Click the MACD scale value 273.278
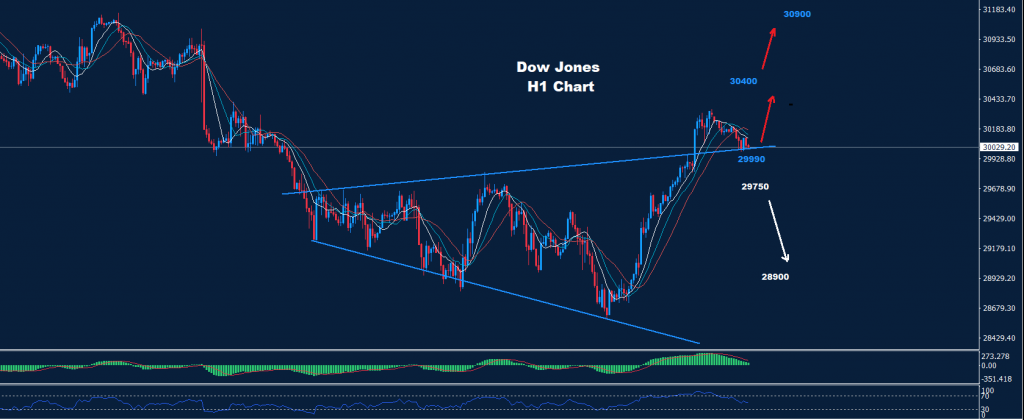This screenshot has width=1024, height=420. (996, 357)
